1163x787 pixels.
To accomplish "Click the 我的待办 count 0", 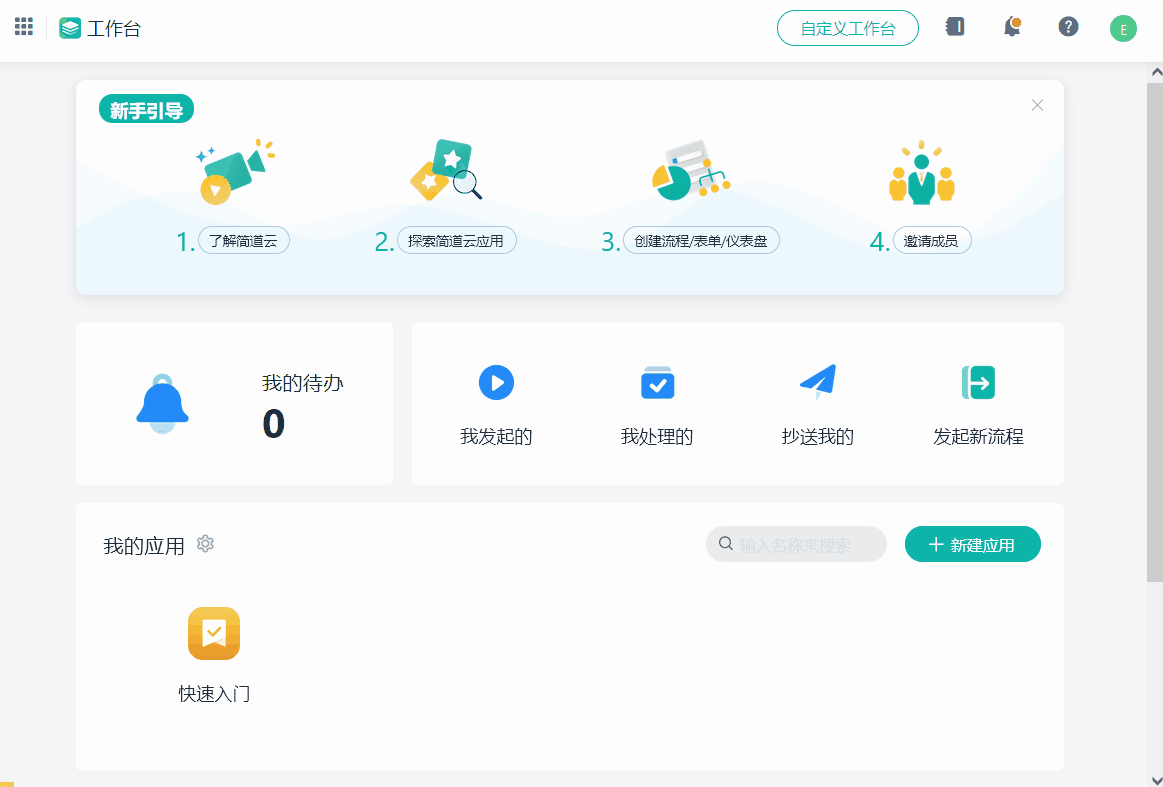I will click(274, 424).
